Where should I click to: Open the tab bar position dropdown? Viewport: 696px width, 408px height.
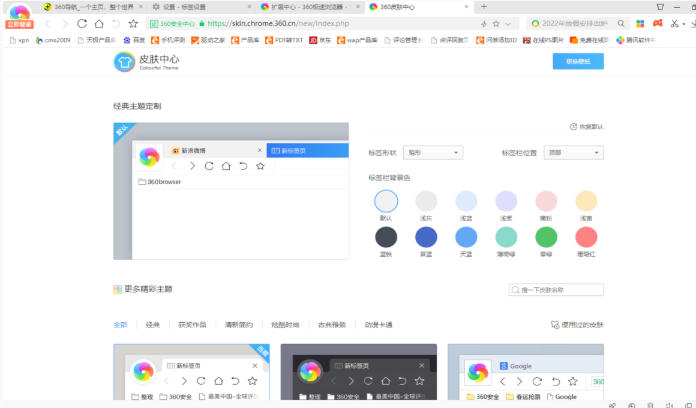pos(573,153)
